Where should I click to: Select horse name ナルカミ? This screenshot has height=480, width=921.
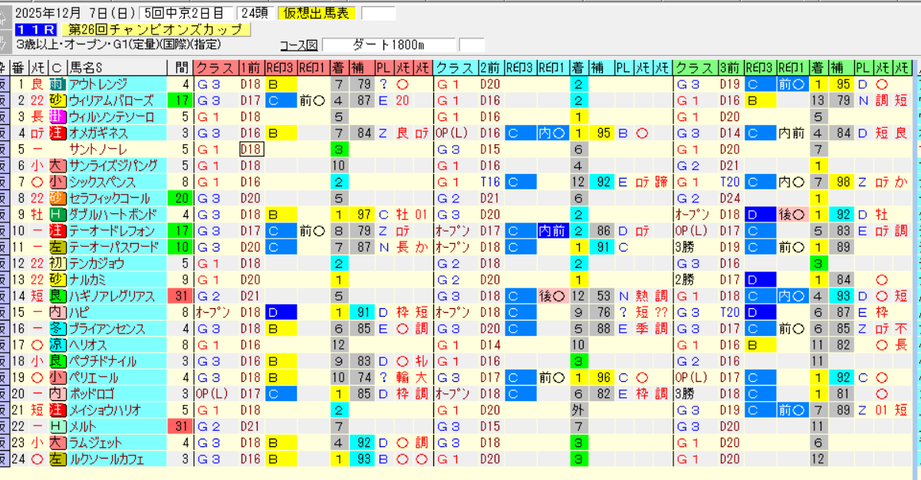coord(87,280)
